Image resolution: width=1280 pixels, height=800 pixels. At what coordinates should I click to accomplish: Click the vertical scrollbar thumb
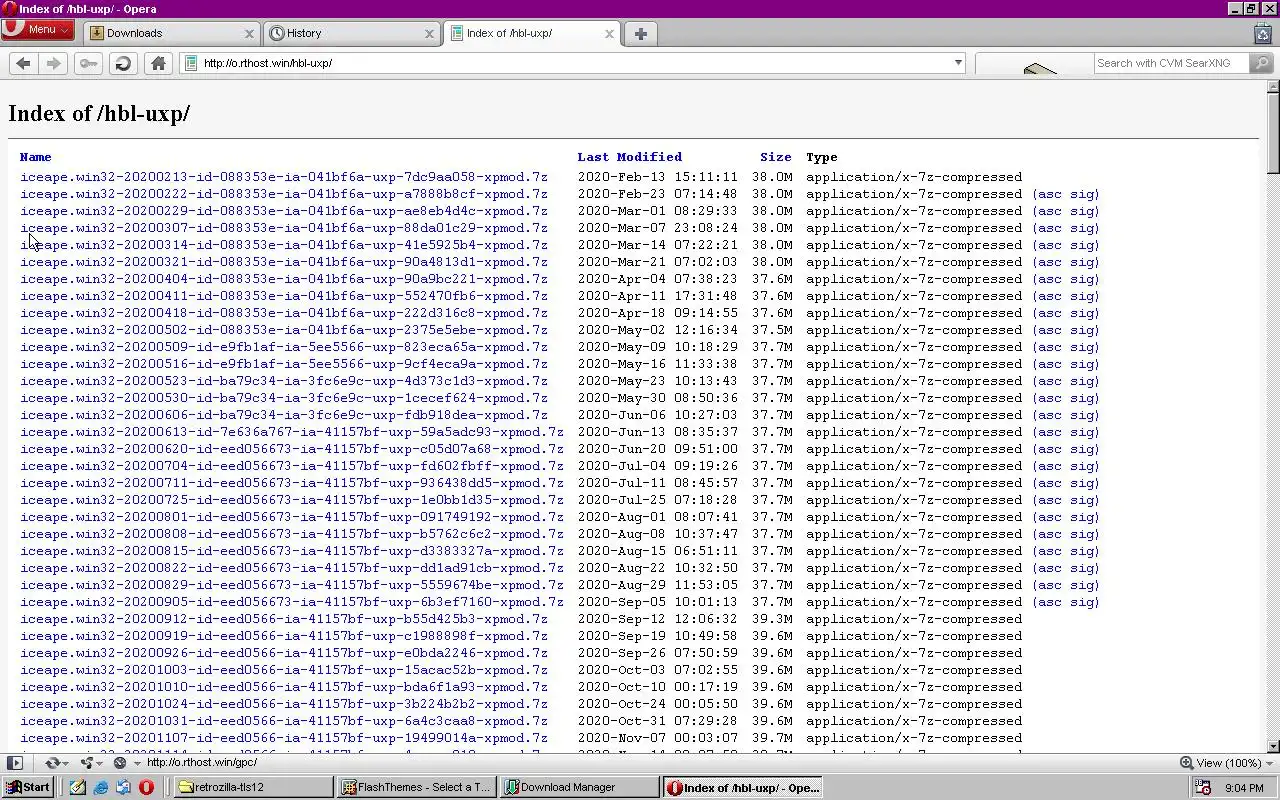pos(1273,133)
